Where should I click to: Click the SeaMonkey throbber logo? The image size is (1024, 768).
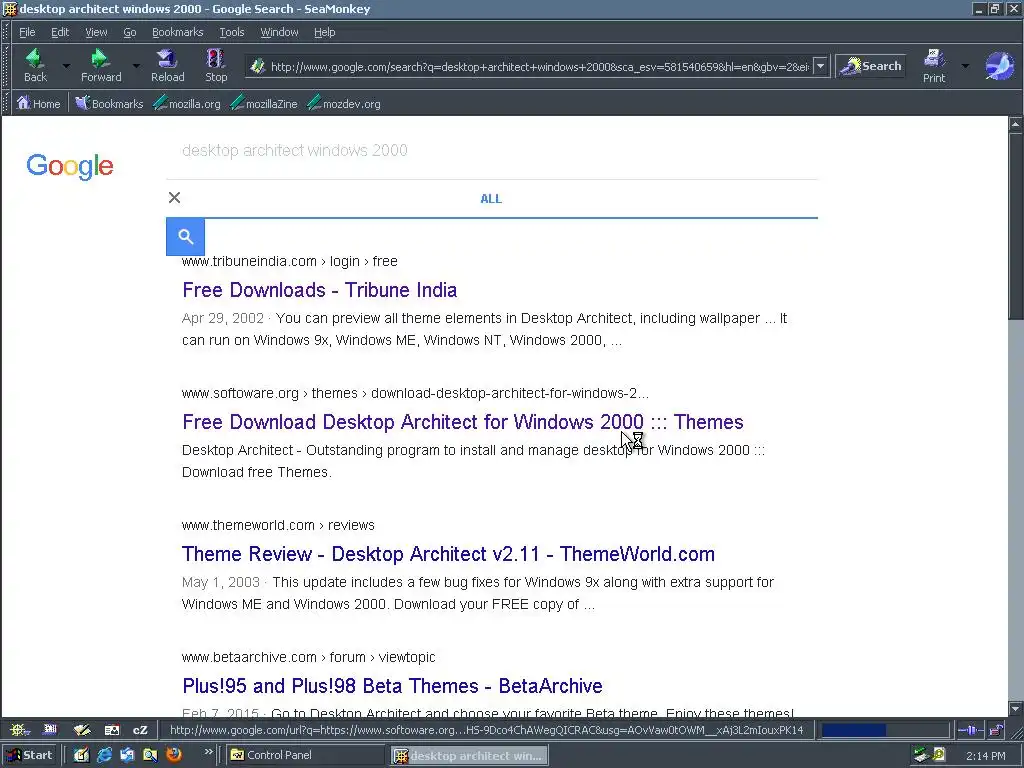(x=999, y=66)
